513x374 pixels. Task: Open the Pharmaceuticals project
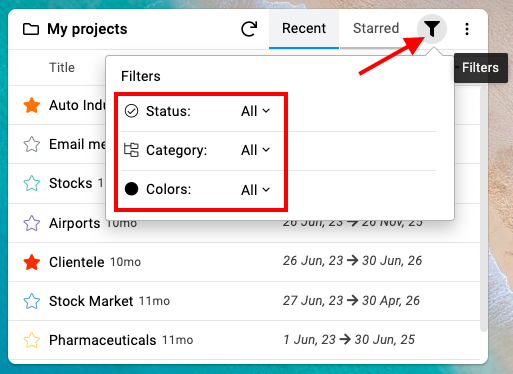point(103,340)
